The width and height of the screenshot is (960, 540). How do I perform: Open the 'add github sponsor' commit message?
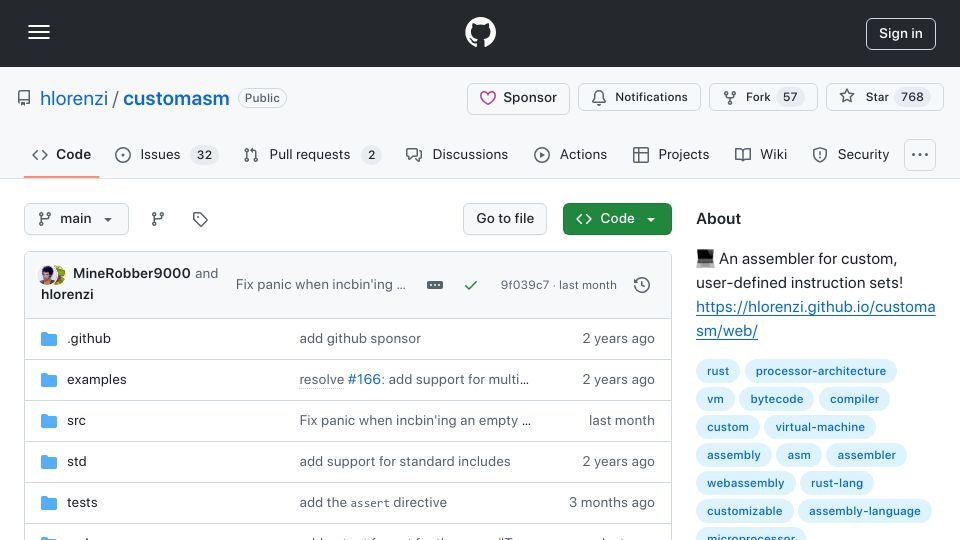pyautogui.click(x=360, y=339)
